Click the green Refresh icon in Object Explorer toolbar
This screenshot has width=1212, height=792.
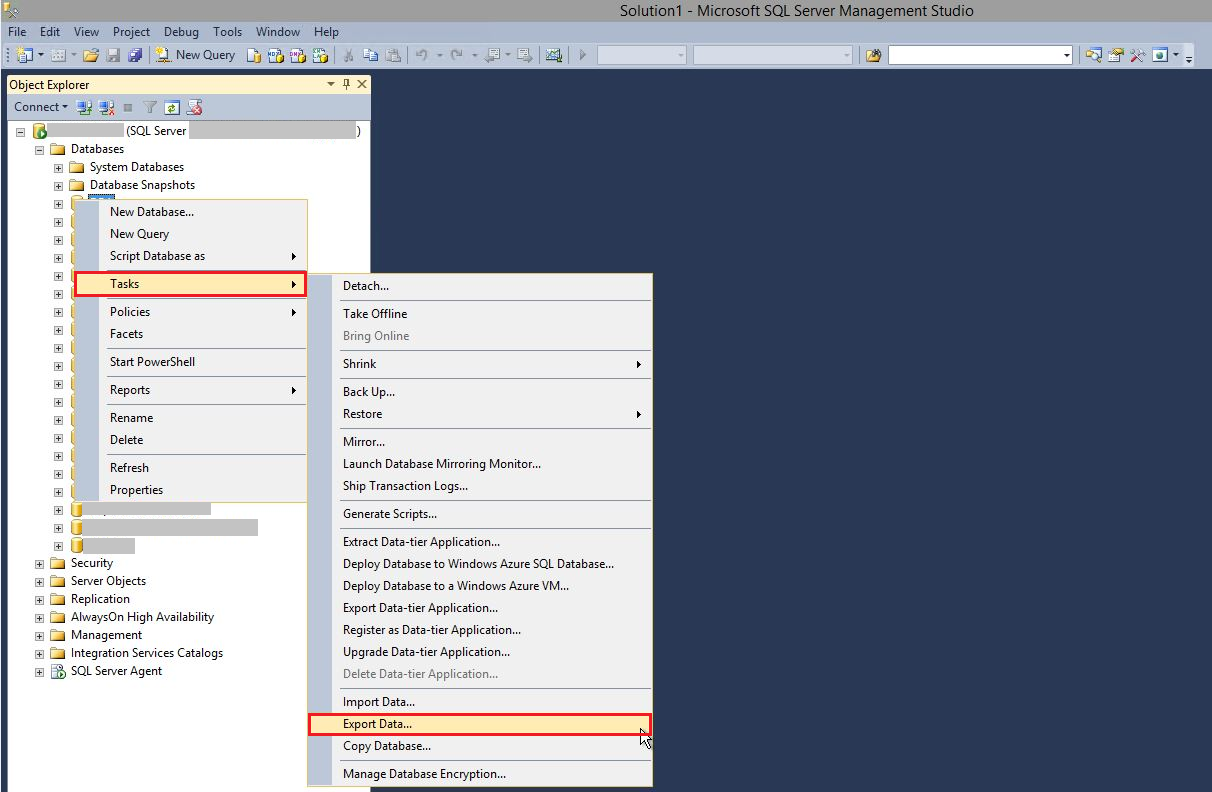click(172, 107)
